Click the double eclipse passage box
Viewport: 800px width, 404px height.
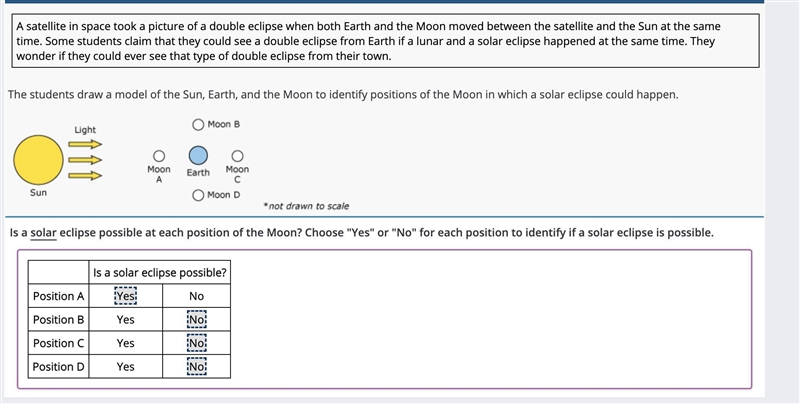point(386,41)
